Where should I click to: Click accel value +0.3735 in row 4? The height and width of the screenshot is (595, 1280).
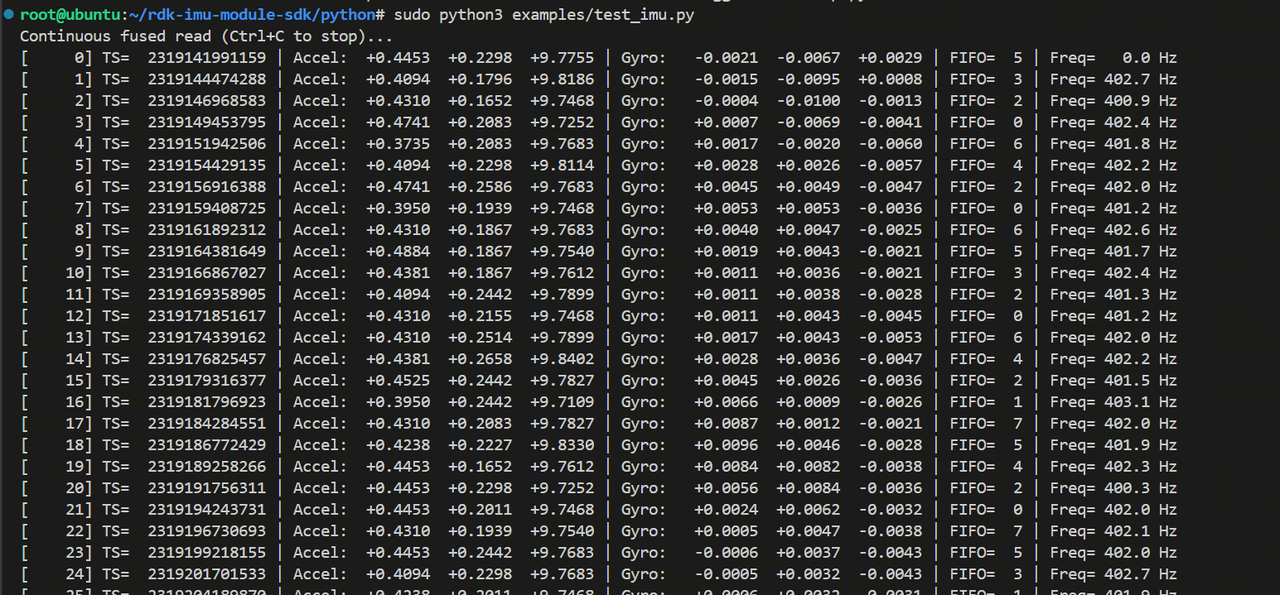(398, 144)
